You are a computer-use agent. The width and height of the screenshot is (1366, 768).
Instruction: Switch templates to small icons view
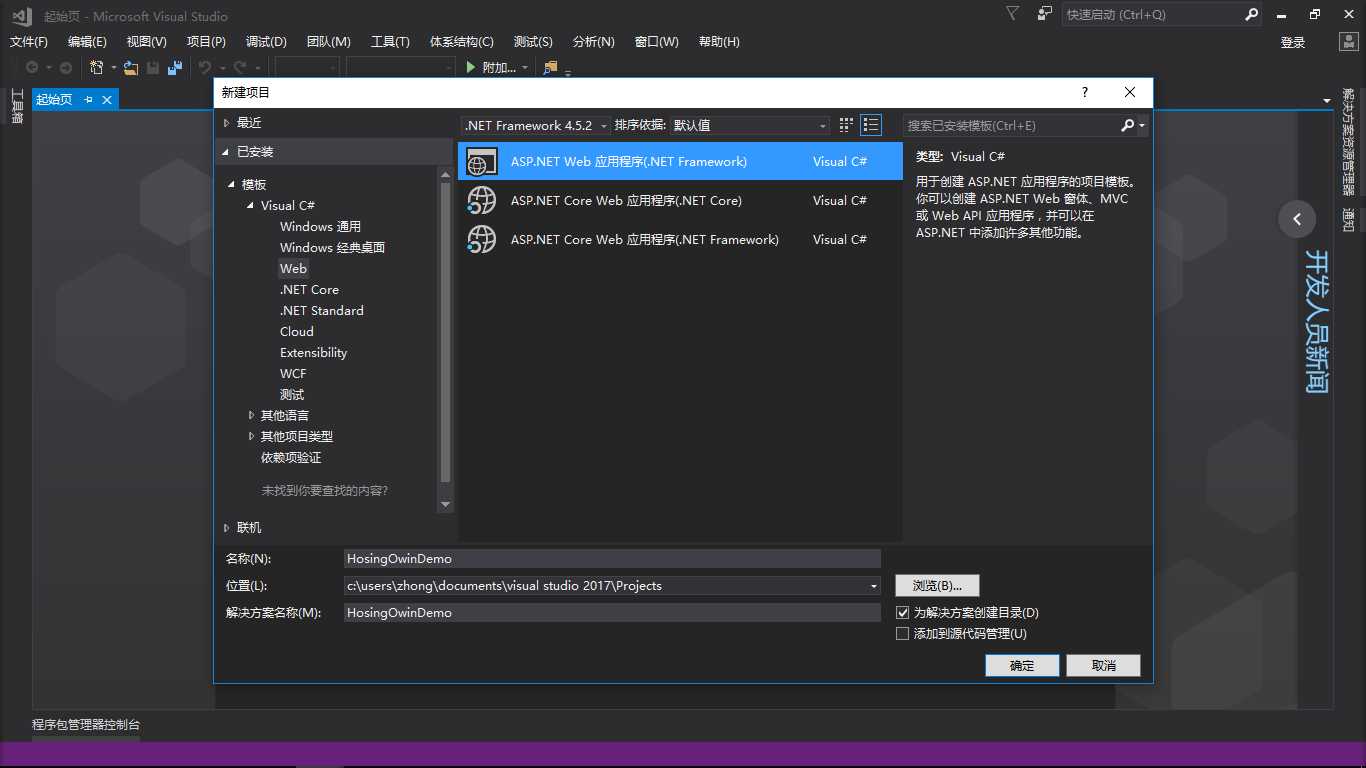846,125
